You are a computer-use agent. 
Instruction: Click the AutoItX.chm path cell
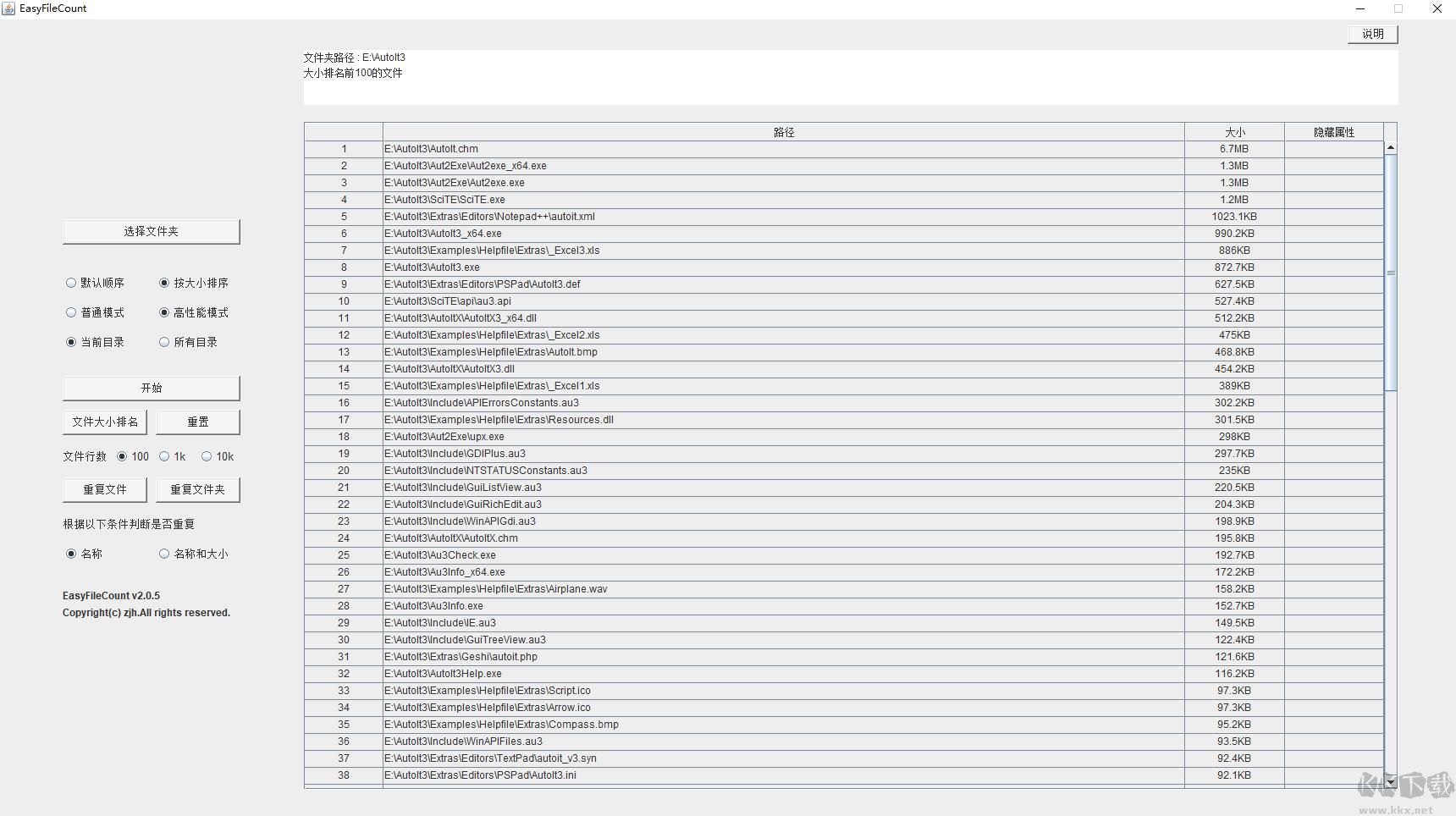(784, 538)
